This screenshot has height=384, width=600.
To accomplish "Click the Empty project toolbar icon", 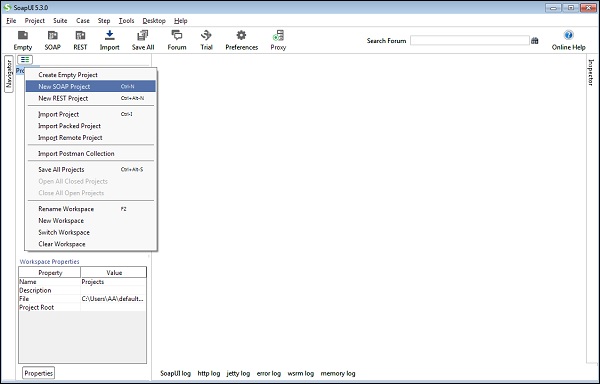I will point(23,36).
